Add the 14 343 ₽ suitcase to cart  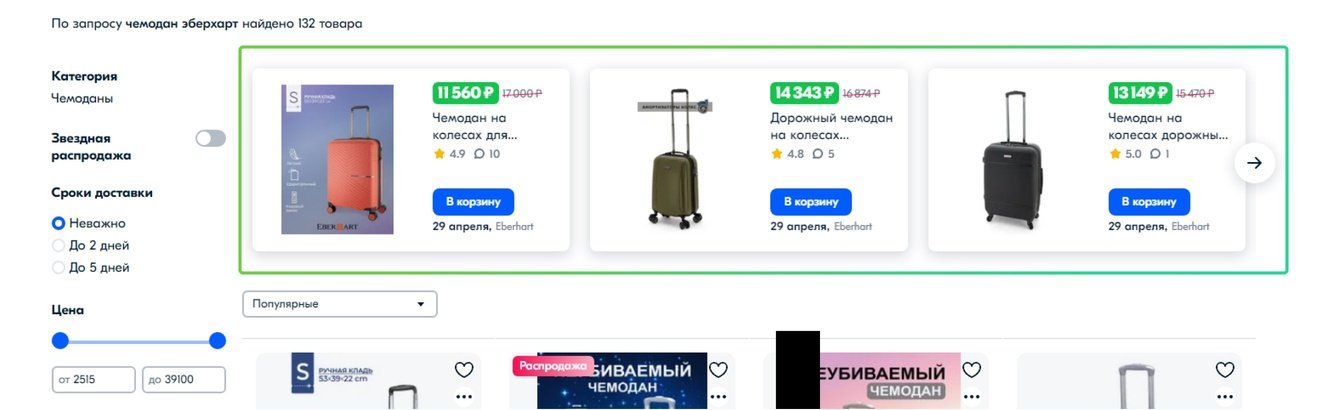point(811,201)
